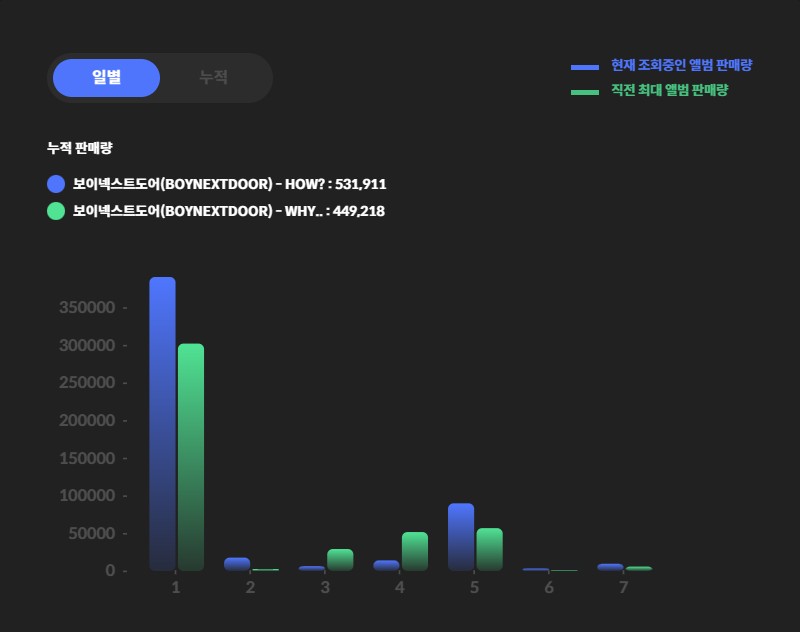Click the 300000 y-axis label
The image size is (800, 632).
click(87, 345)
